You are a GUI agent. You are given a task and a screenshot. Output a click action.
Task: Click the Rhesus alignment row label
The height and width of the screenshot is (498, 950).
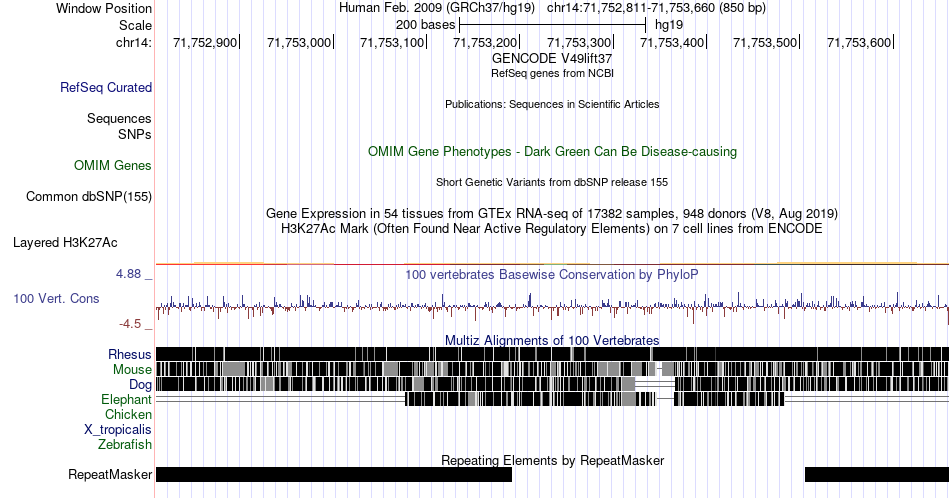130,354
